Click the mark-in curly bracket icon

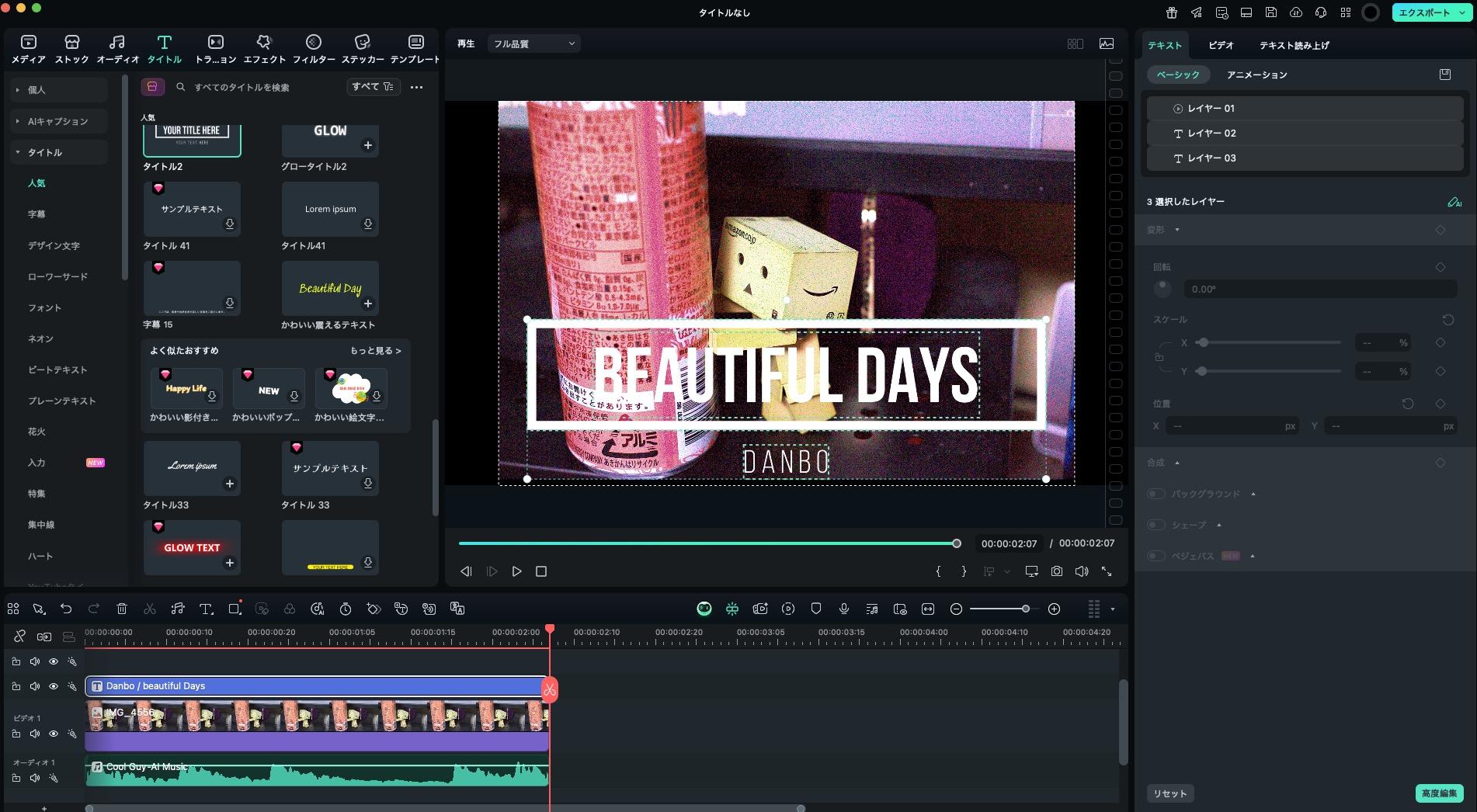(938, 571)
